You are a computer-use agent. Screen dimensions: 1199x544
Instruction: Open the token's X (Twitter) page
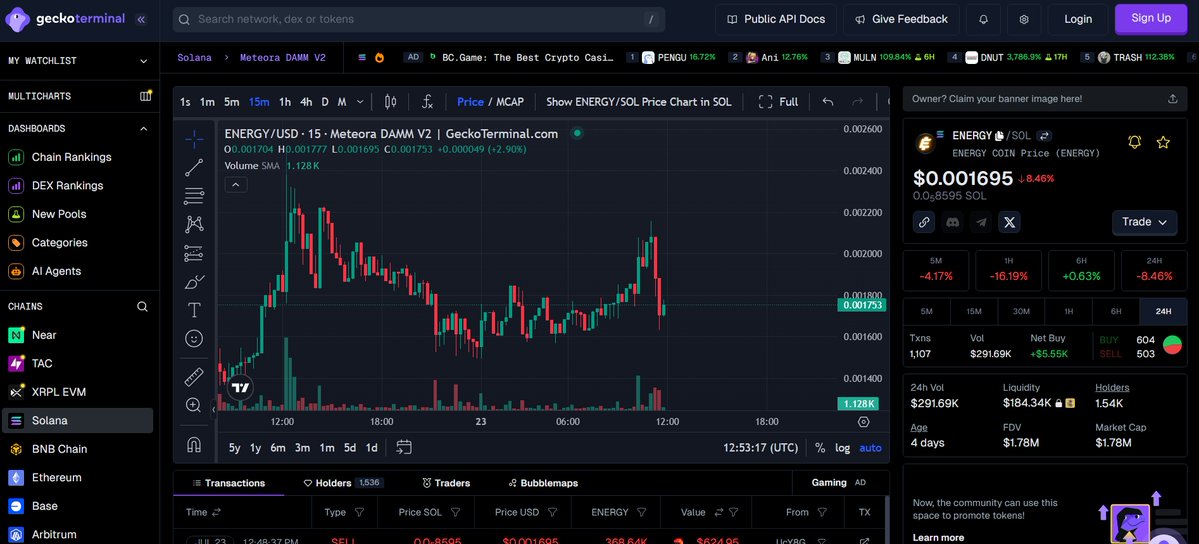tap(1009, 222)
